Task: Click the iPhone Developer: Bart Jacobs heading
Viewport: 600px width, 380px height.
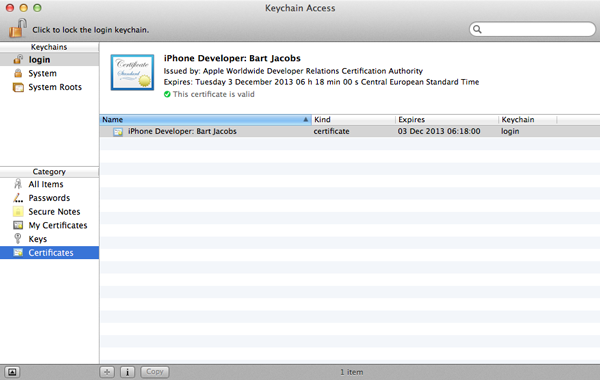Action: click(x=232, y=58)
